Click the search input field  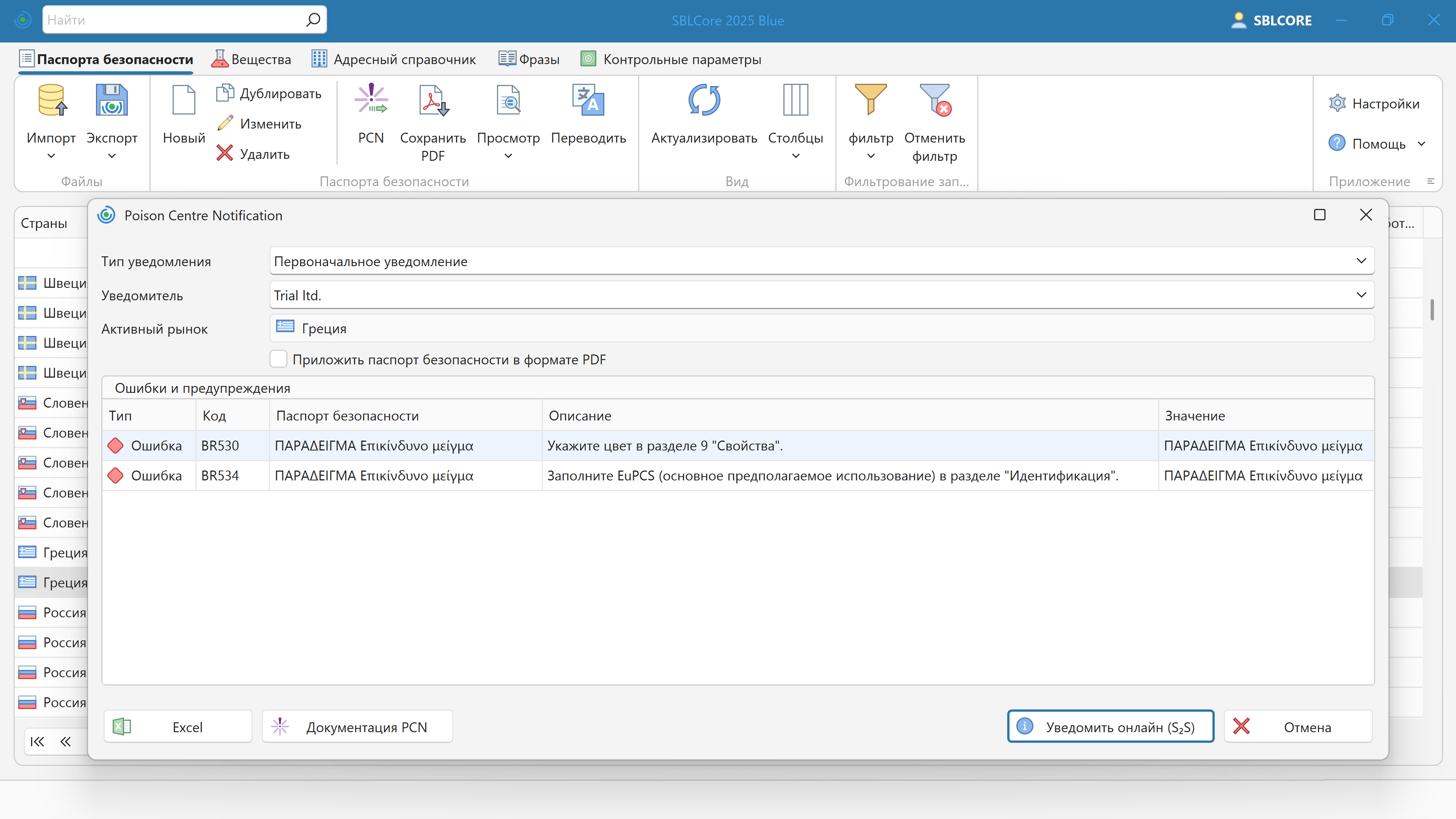pos(170,19)
